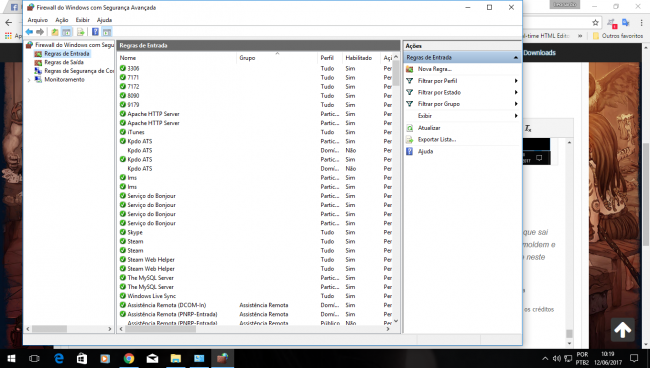Click the green check icon of iTunes rule

pyautogui.click(x=123, y=132)
